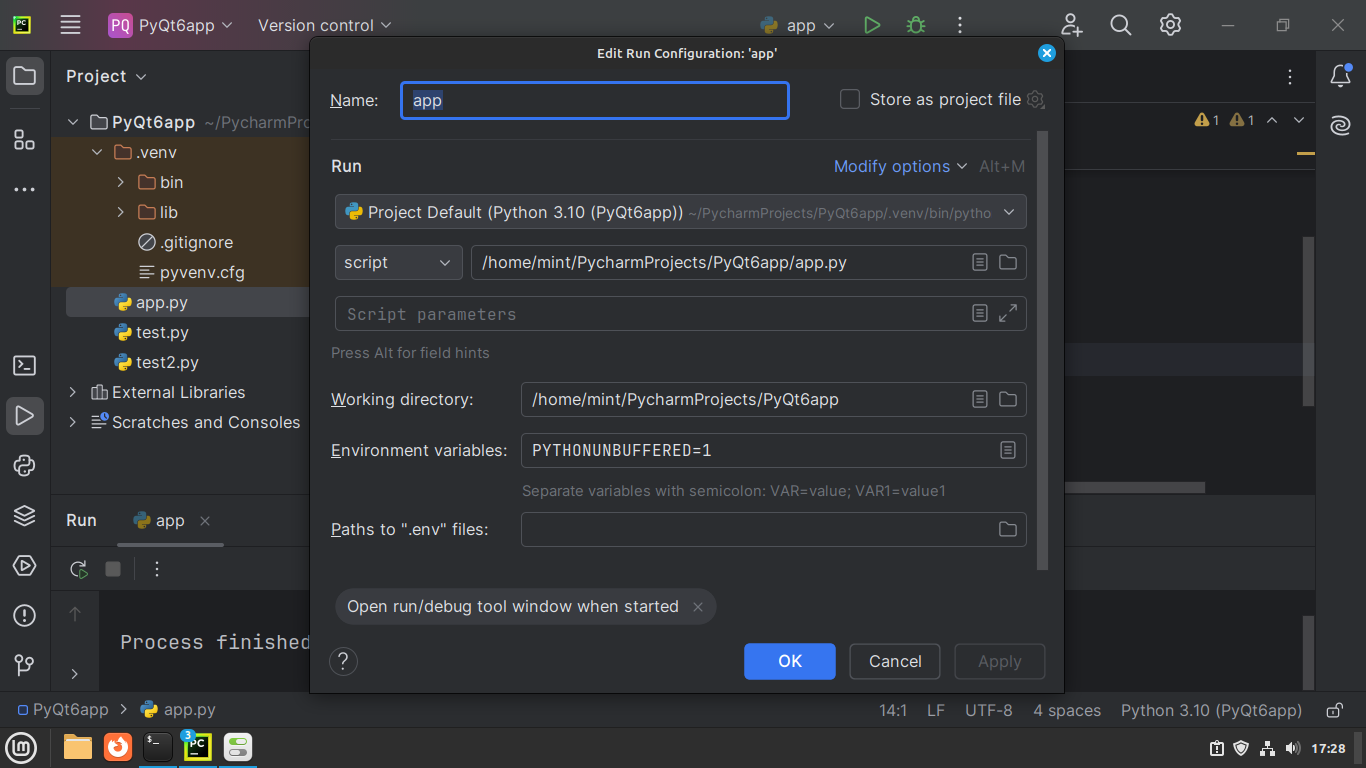This screenshot has height=768, width=1366.
Task: Open the Terminal tool window
Action: click(x=25, y=366)
